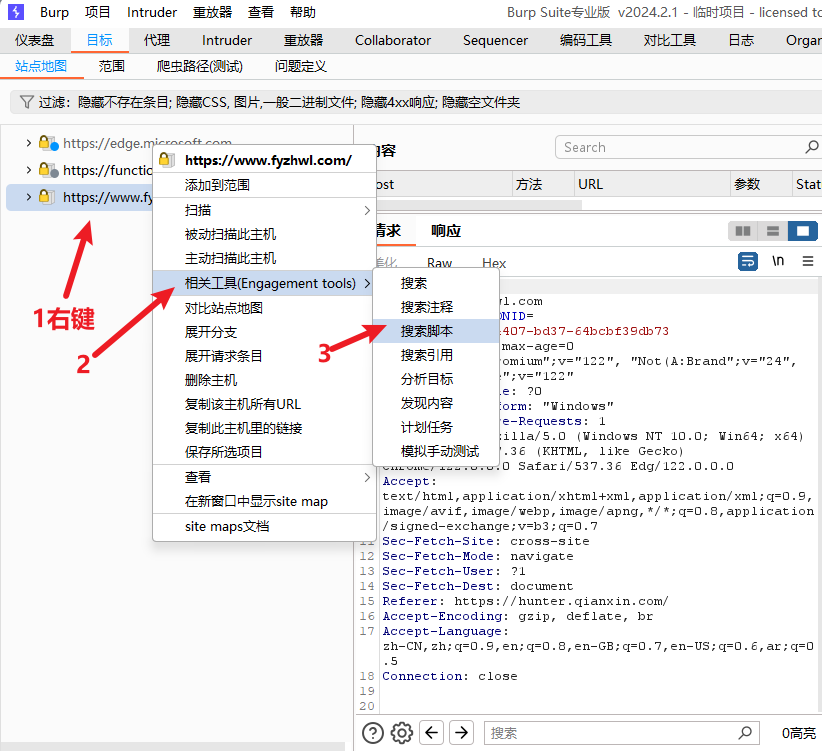822x751 pixels.
Task: Select 被动扫描此主机
Action: coord(264,234)
